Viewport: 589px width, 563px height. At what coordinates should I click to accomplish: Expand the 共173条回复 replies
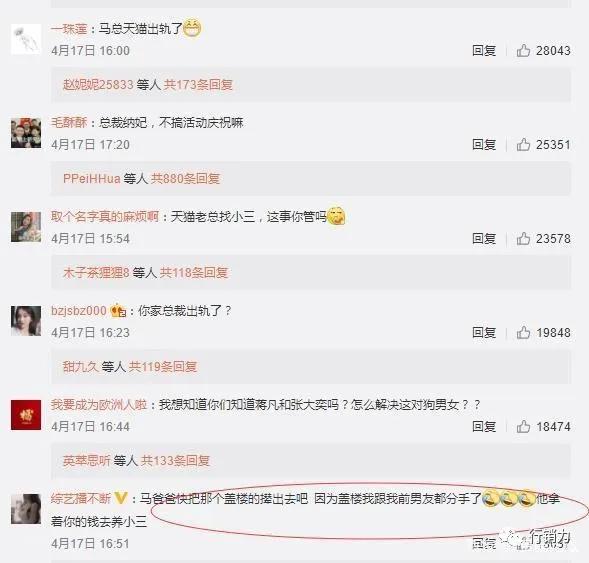pos(198,85)
